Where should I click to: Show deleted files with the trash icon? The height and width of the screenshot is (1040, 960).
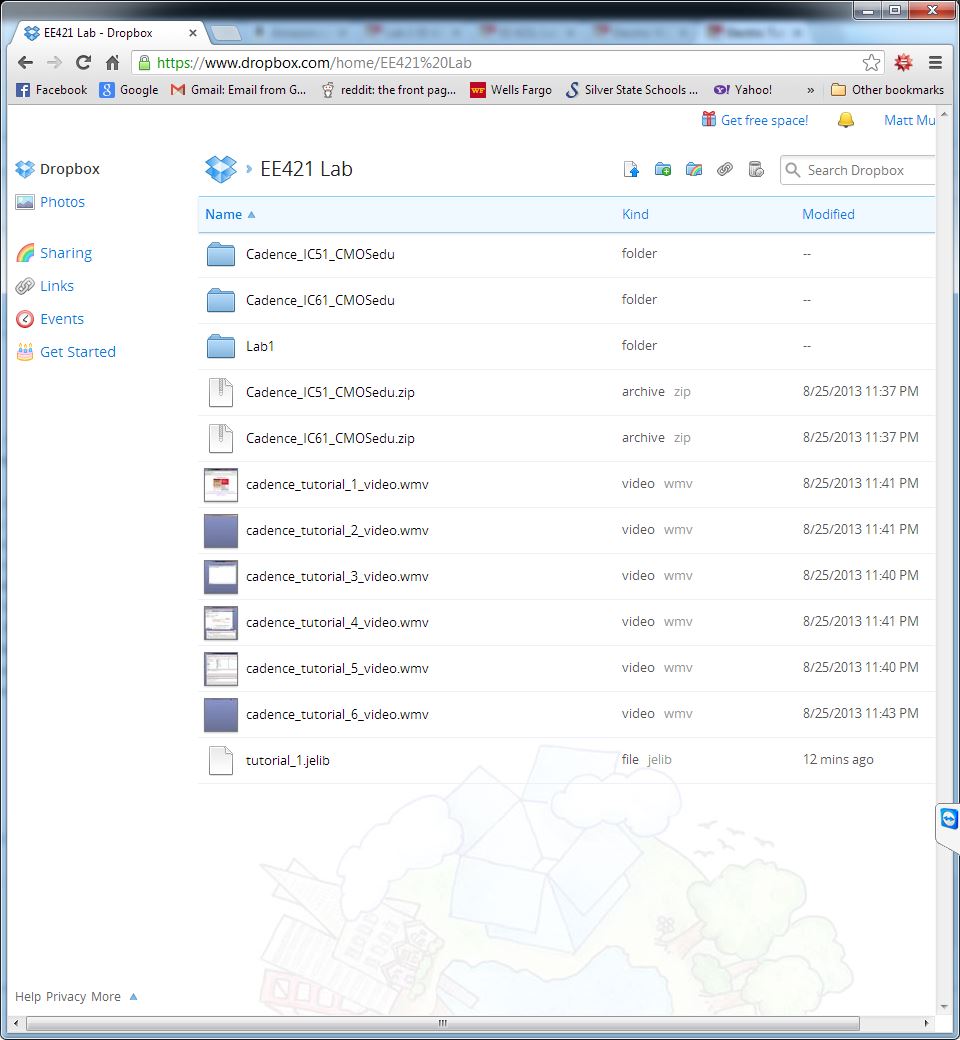pyautogui.click(x=757, y=169)
